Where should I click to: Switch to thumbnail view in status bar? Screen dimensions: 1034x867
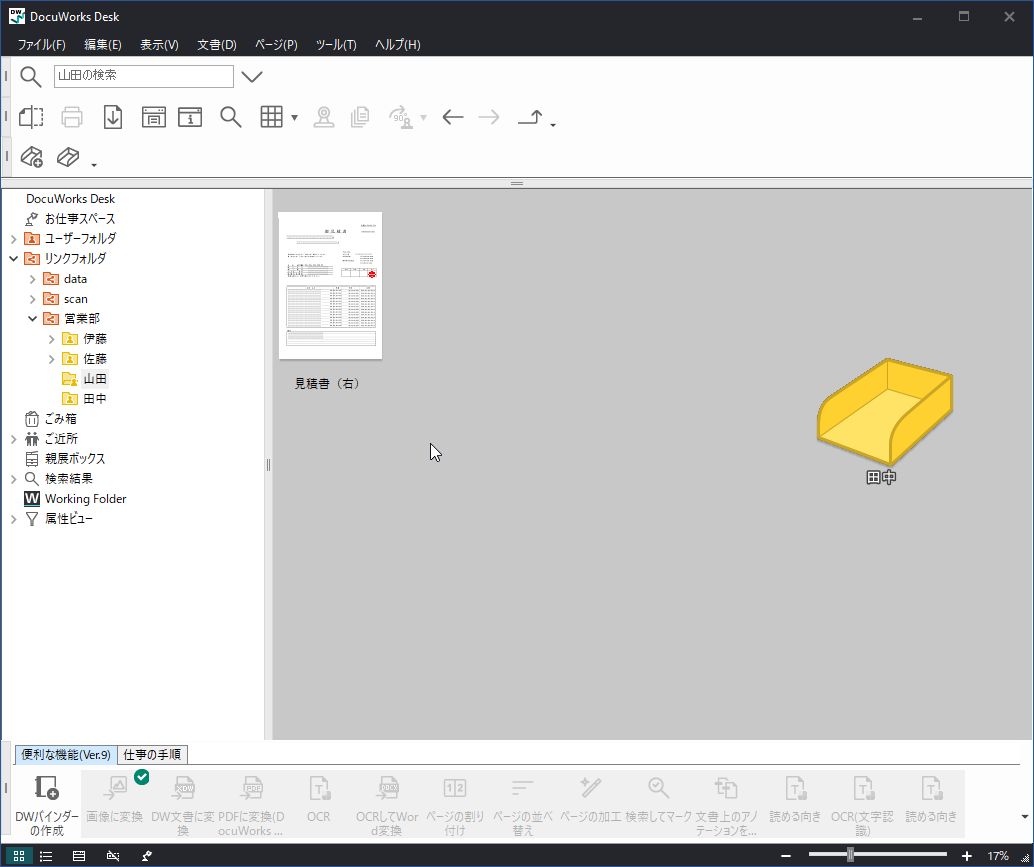[x=19, y=856]
